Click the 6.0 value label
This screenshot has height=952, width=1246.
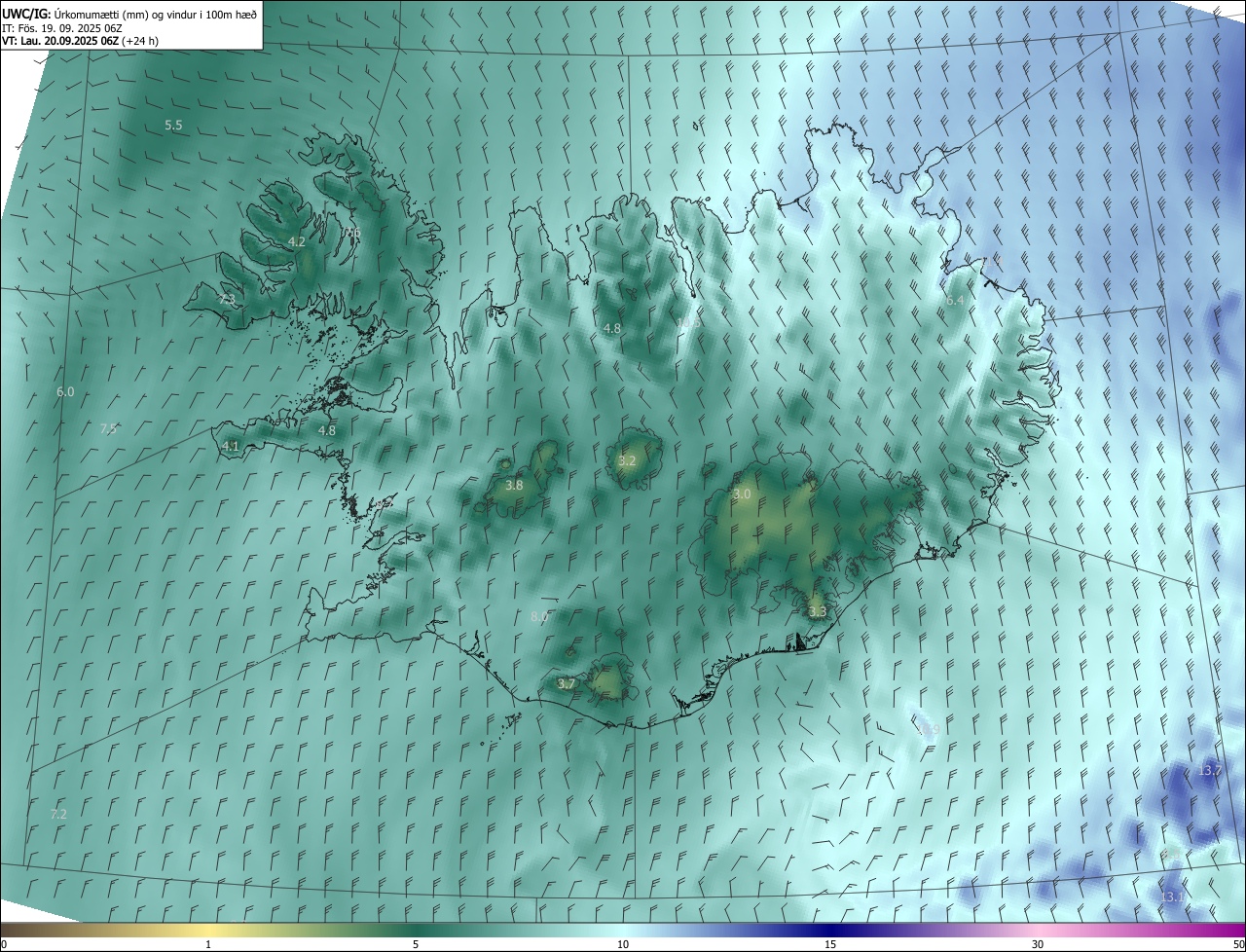(65, 391)
